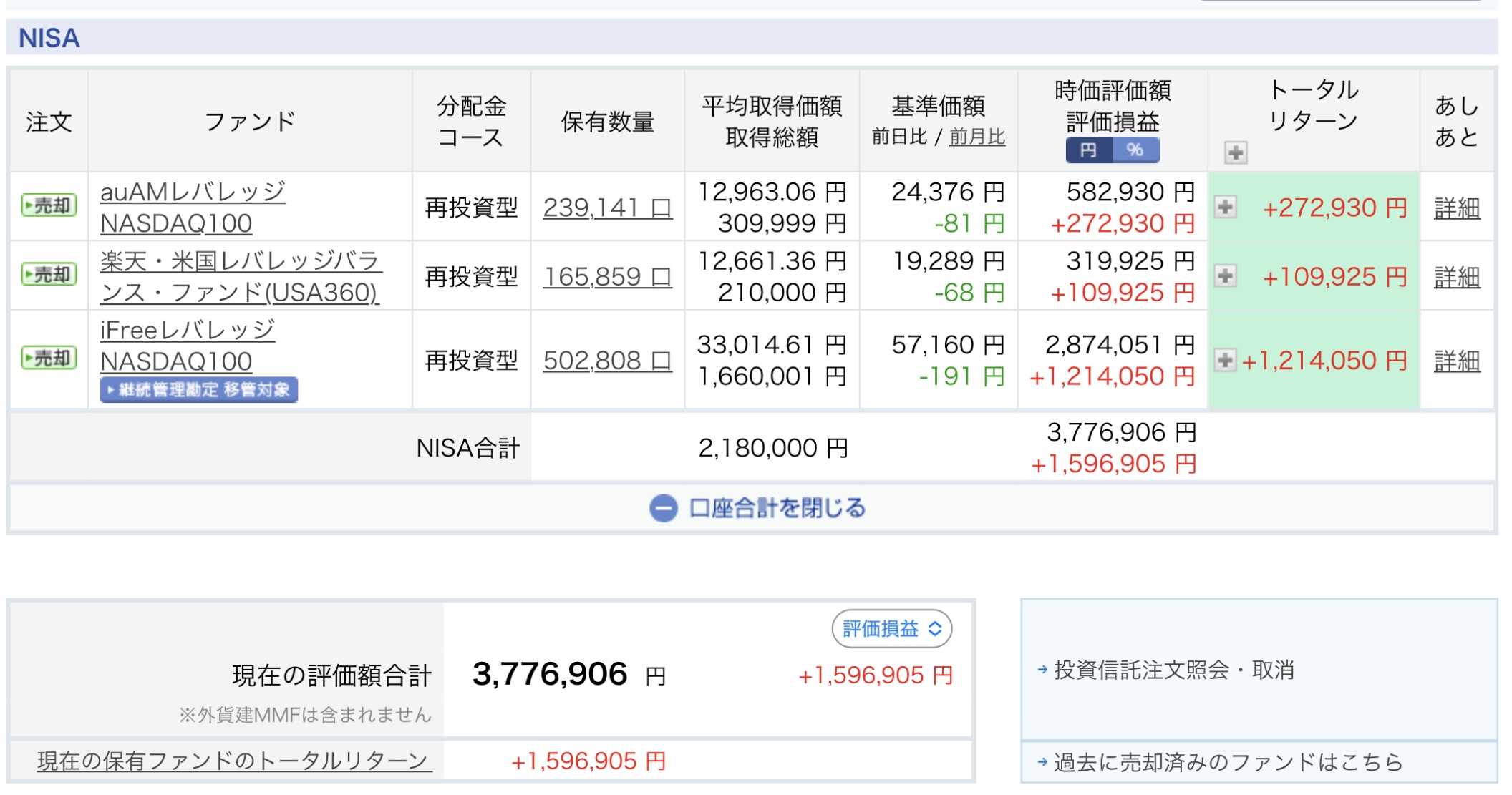
Task: Click the 売却 button for 楽天 USA360 fund
Action: click(49, 275)
